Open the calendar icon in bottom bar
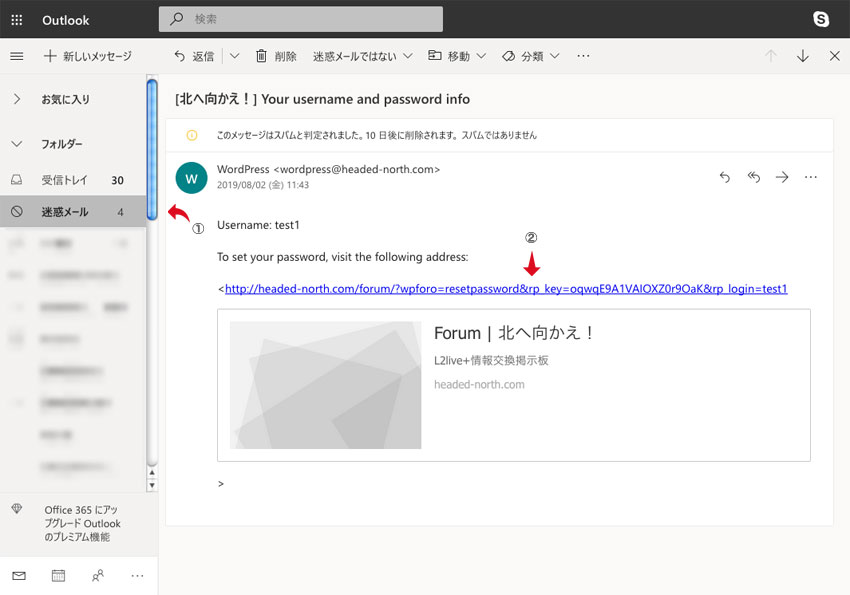This screenshot has height=595, width=850. point(58,576)
